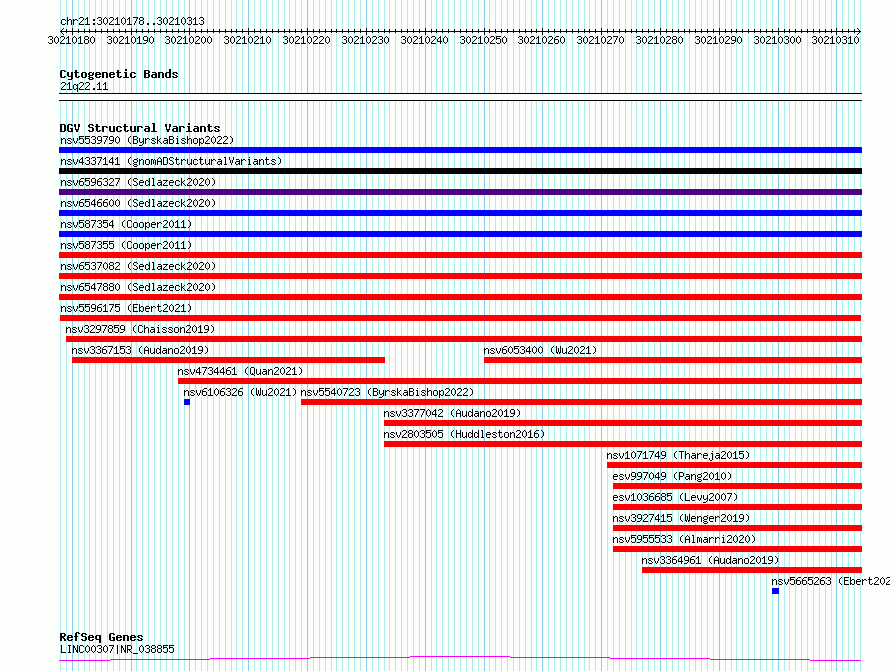The width and height of the screenshot is (890, 671).
Task: Click the nsv4337141 (gnomADStructuralVariants) label
Action: [171, 161]
